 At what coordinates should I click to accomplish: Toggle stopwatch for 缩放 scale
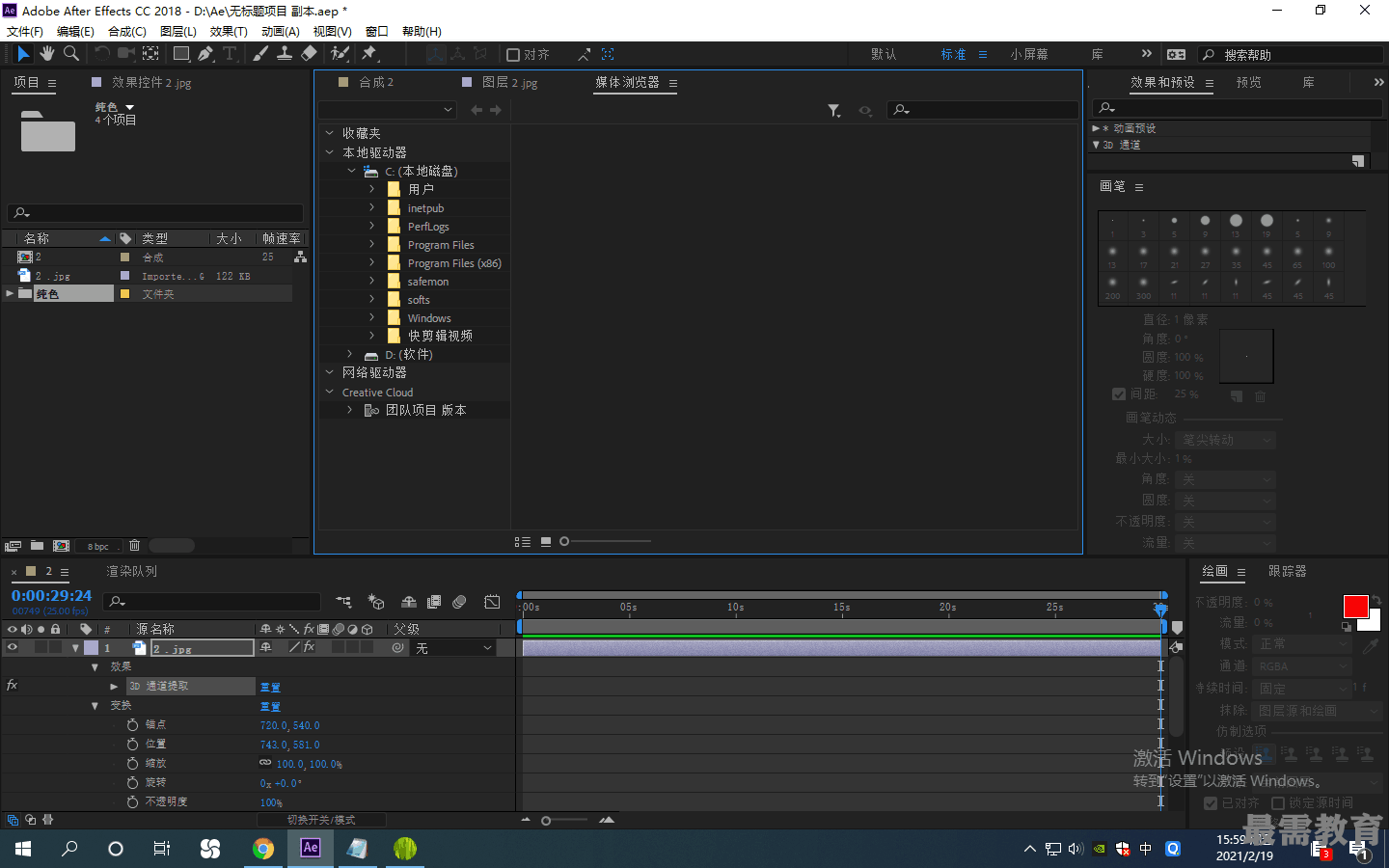133,763
